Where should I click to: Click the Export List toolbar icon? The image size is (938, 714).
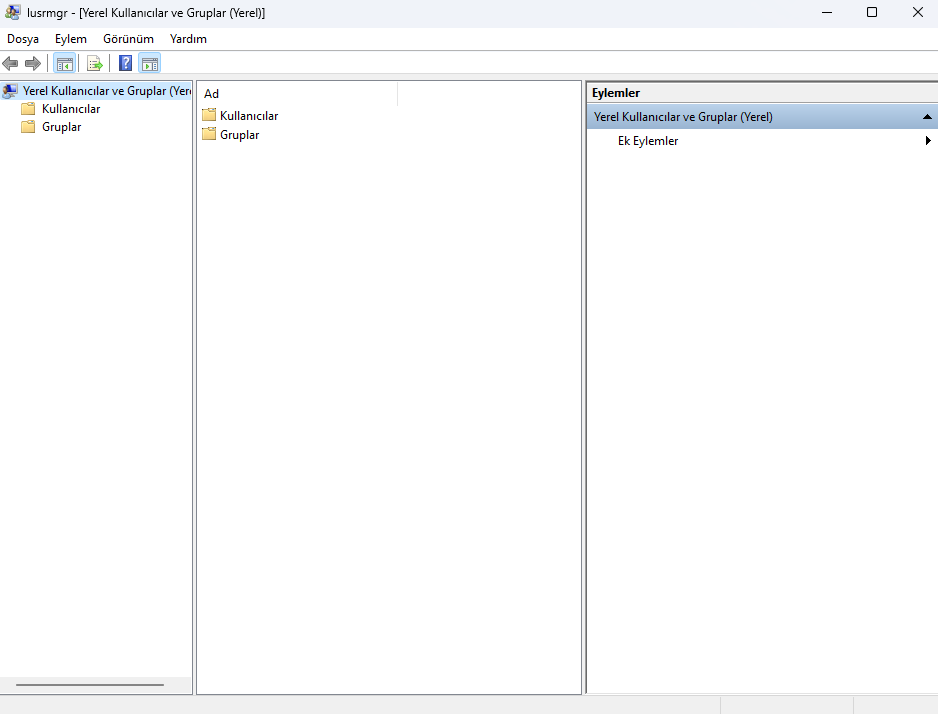click(95, 63)
